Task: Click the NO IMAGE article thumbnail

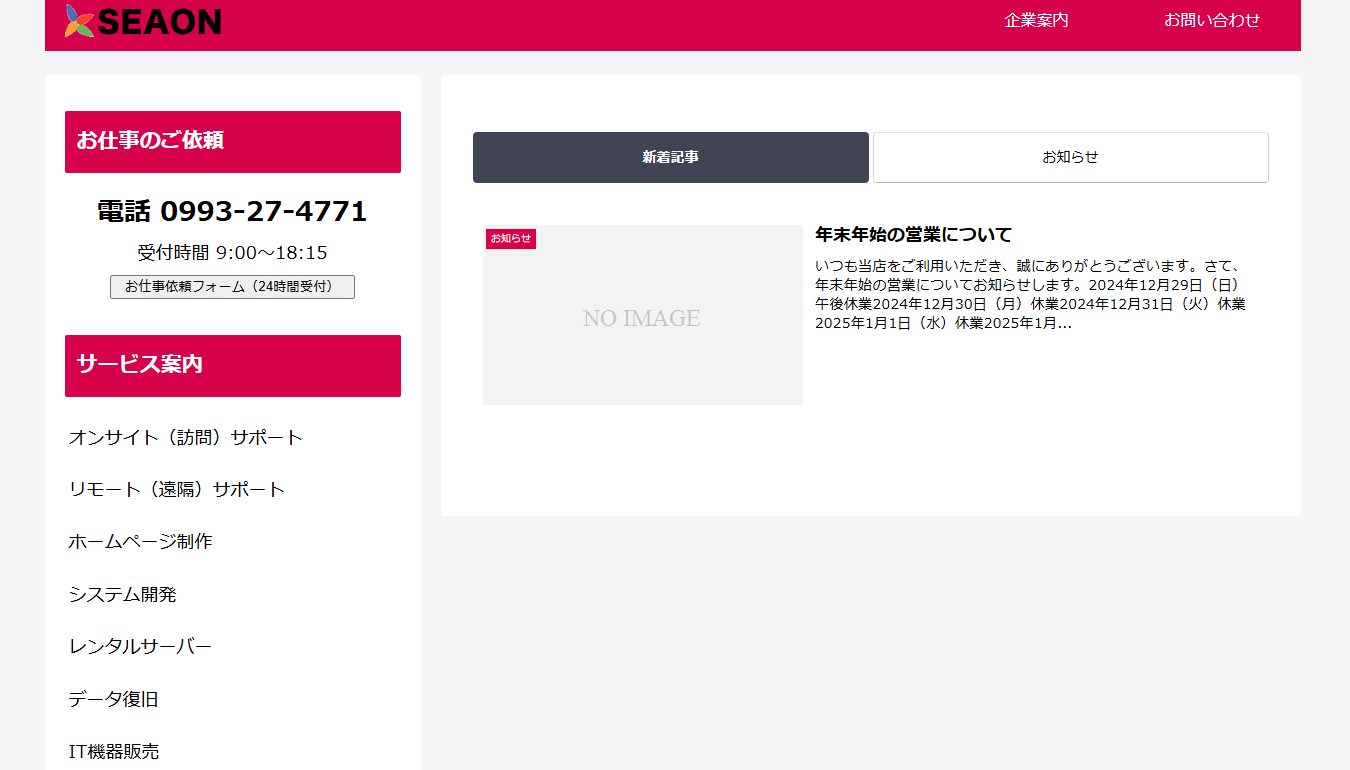Action: pyautogui.click(x=643, y=315)
